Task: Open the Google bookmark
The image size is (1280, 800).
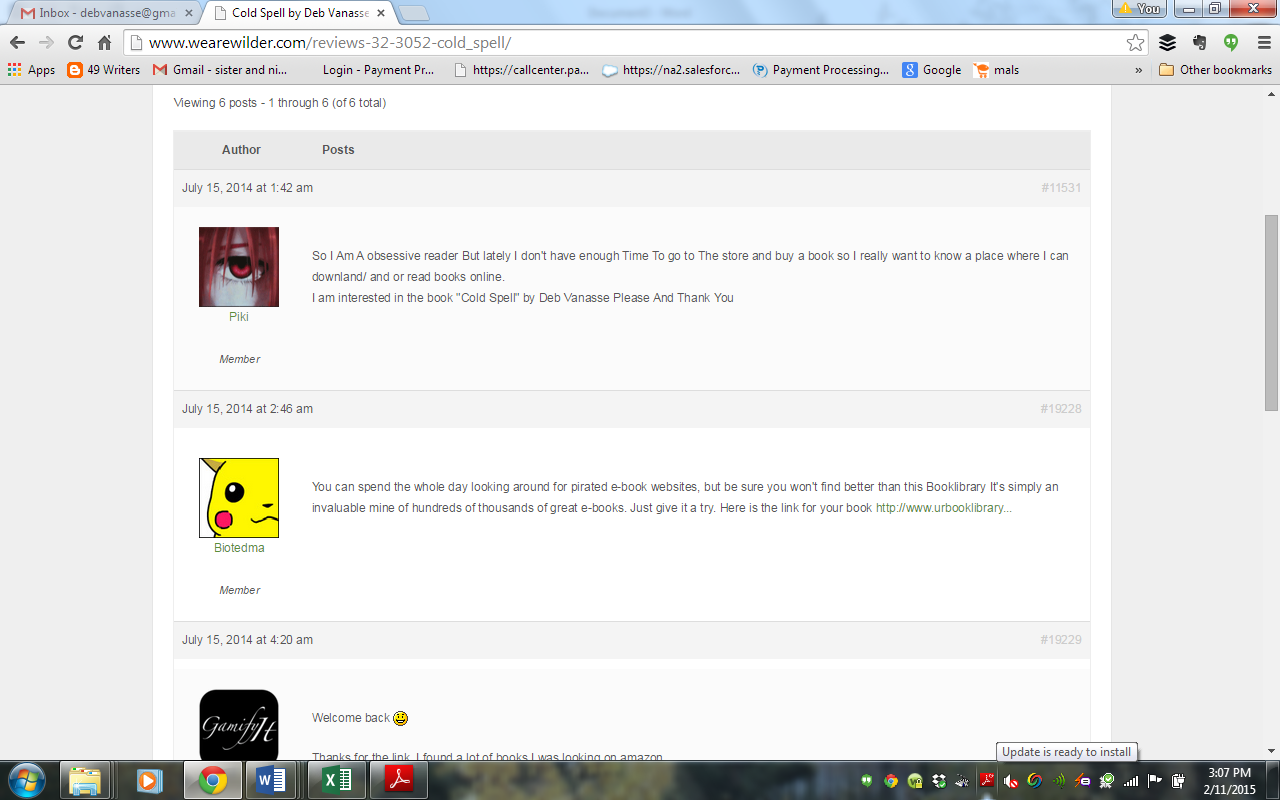Action: [x=931, y=70]
